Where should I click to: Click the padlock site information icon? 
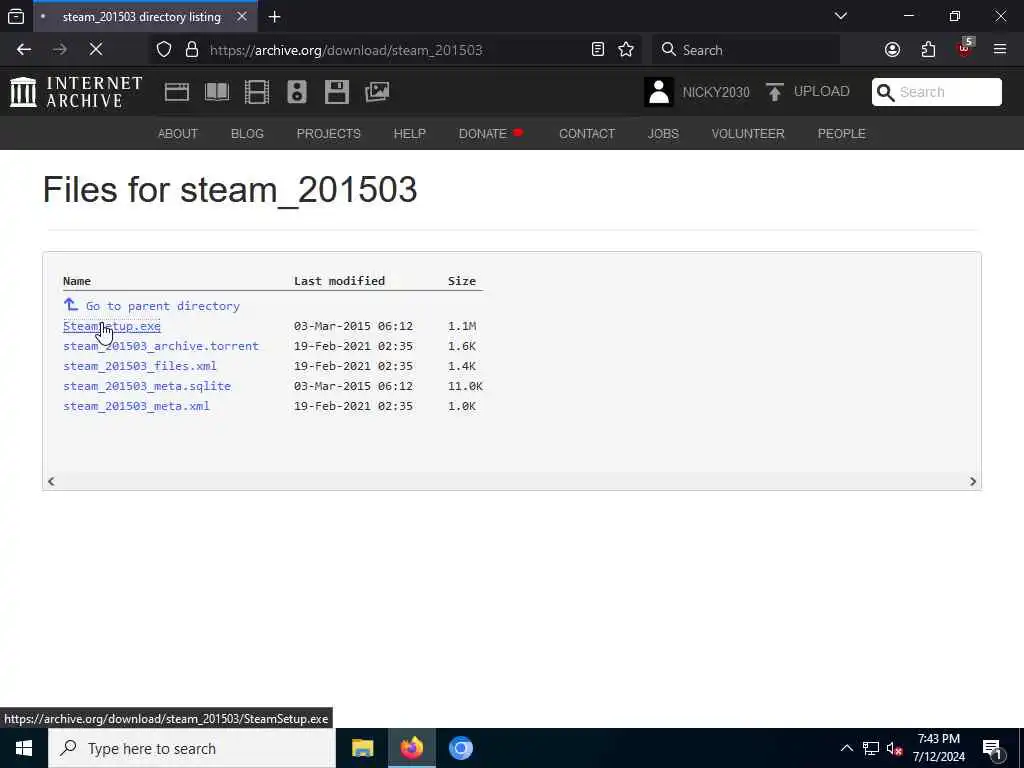(191, 50)
